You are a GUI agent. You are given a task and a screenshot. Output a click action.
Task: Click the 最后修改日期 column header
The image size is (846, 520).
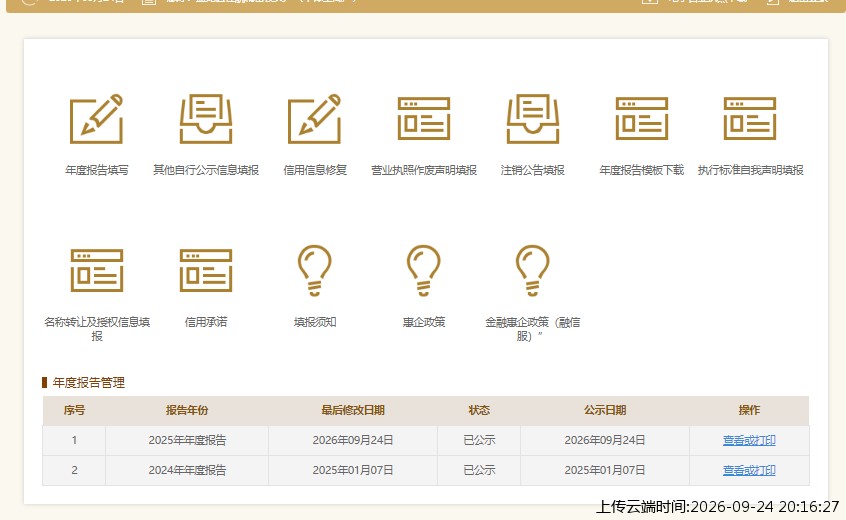(x=353, y=410)
